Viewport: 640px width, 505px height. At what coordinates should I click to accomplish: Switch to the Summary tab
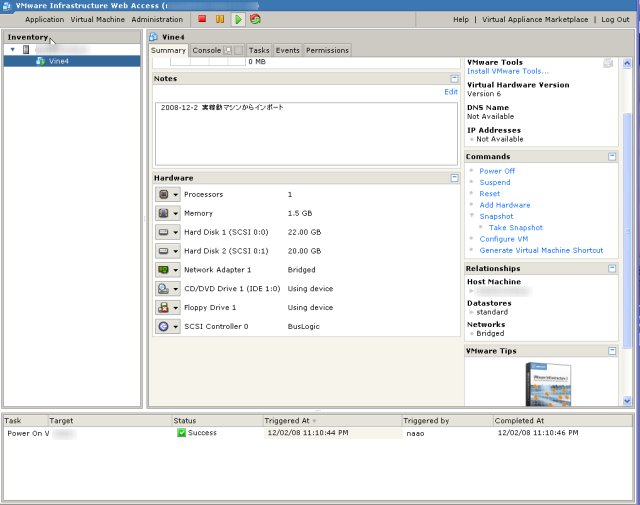point(168,50)
